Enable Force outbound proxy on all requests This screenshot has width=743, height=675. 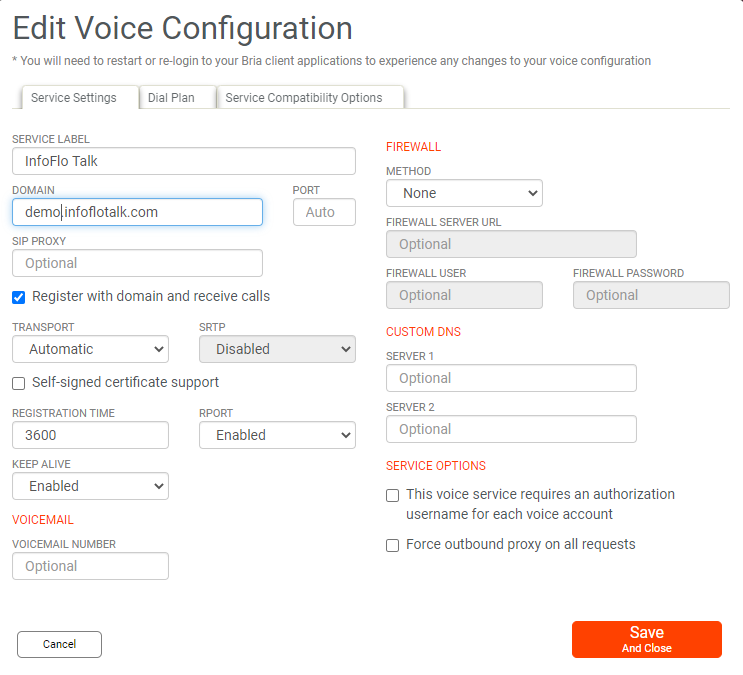point(393,546)
